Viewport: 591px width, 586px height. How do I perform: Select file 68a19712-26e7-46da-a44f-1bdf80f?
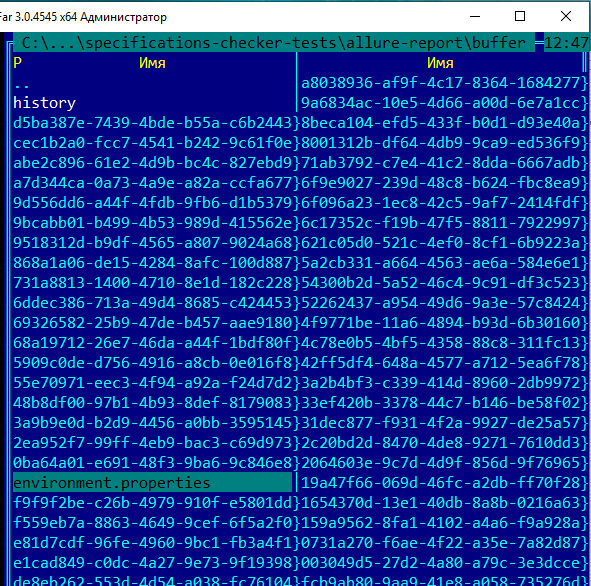point(152,343)
